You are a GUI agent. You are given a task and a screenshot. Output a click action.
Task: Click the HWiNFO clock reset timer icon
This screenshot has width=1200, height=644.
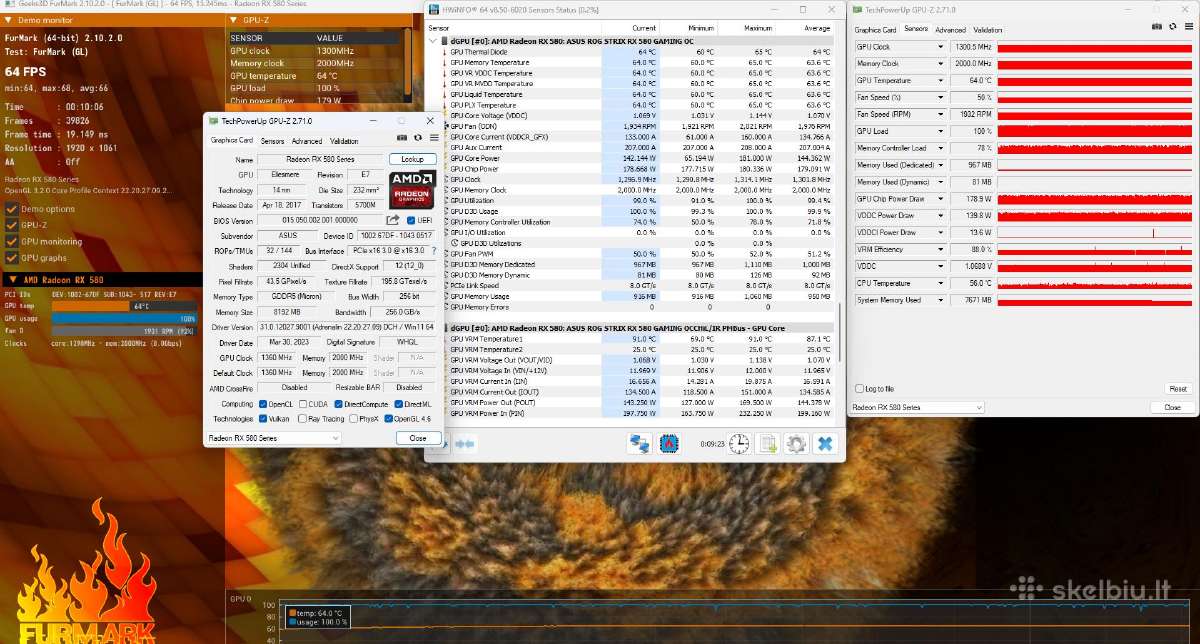pyautogui.click(x=738, y=443)
